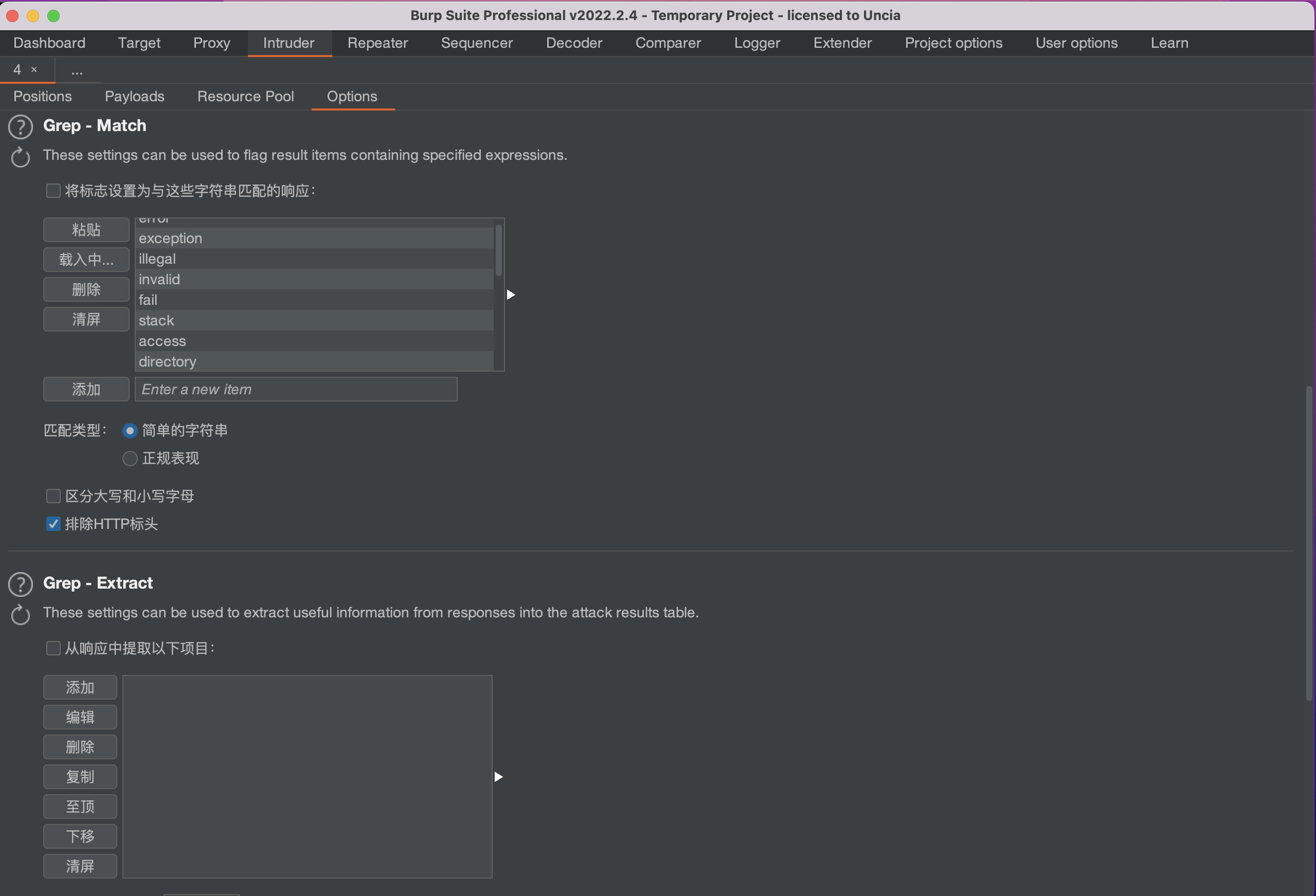1316x896 pixels.
Task: Enable the 从响应中提取以下项目 checkbox
Action: tap(52, 648)
